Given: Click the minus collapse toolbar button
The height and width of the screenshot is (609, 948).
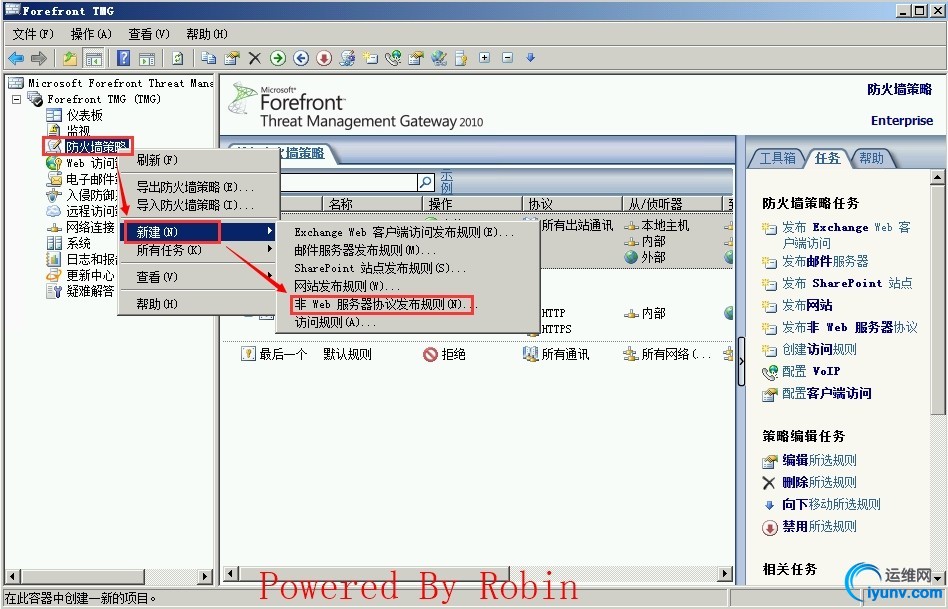Looking at the screenshot, I should [508, 57].
